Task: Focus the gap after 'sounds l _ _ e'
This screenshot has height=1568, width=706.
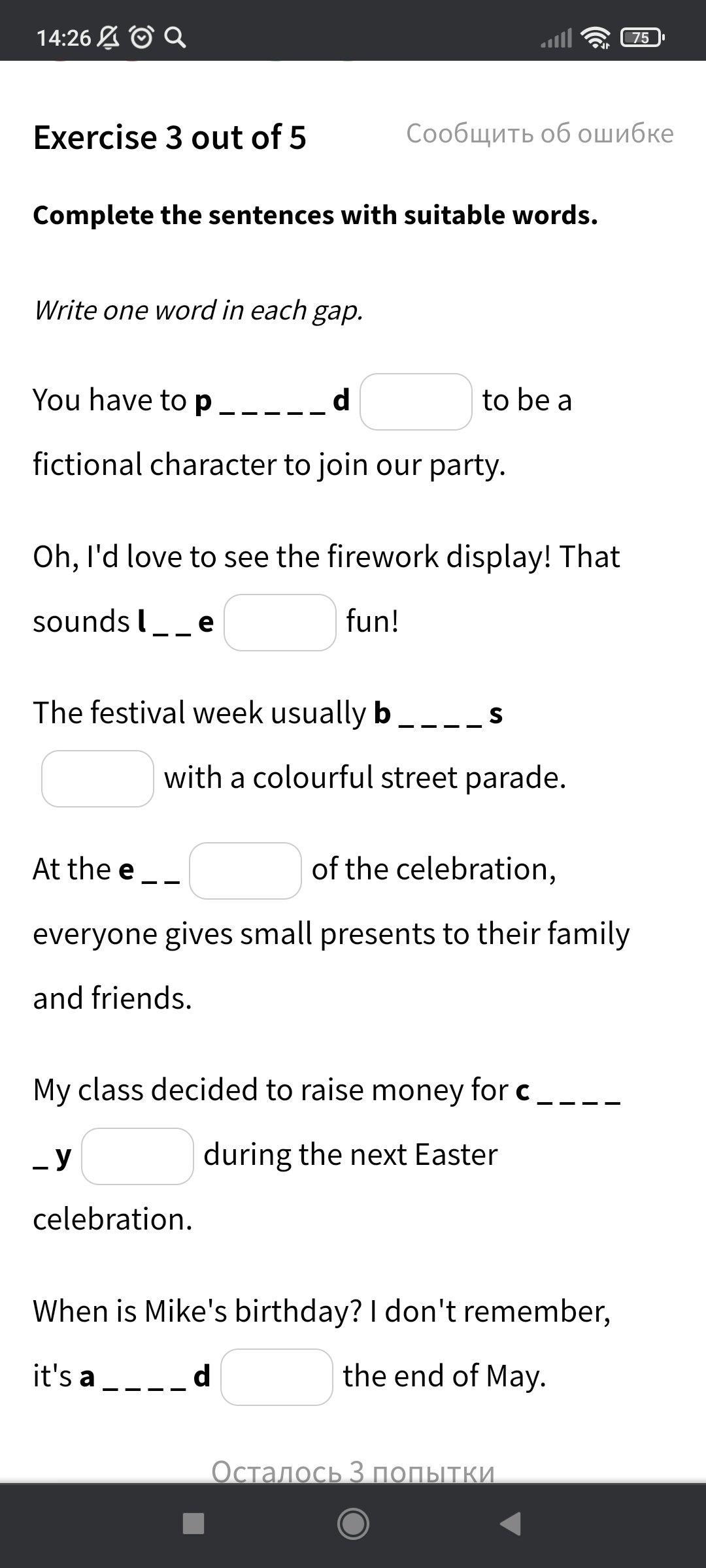Action: click(x=280, y=623)
